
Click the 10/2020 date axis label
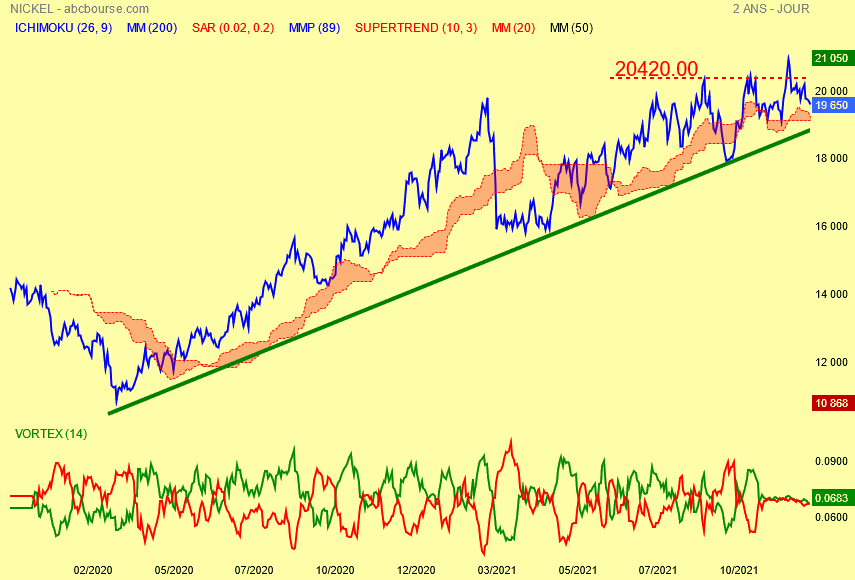click(335, 570)
